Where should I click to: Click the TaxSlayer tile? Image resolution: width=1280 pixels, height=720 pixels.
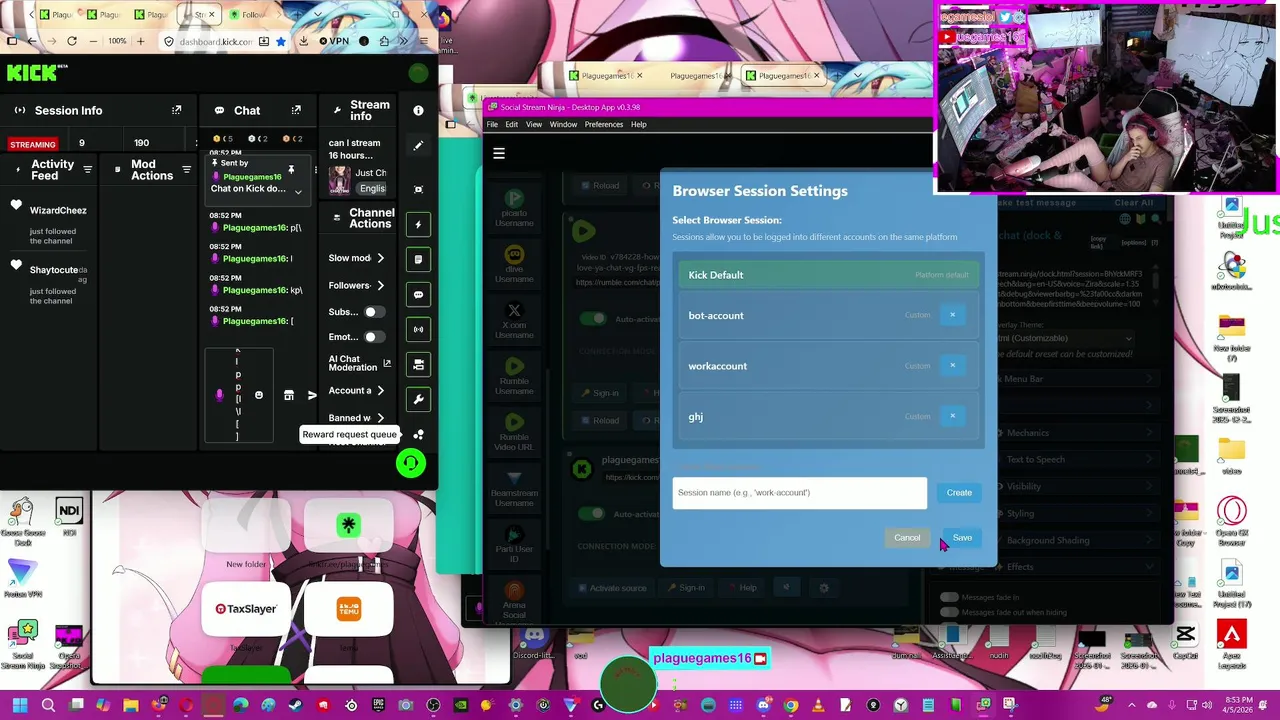coord(246,608)
